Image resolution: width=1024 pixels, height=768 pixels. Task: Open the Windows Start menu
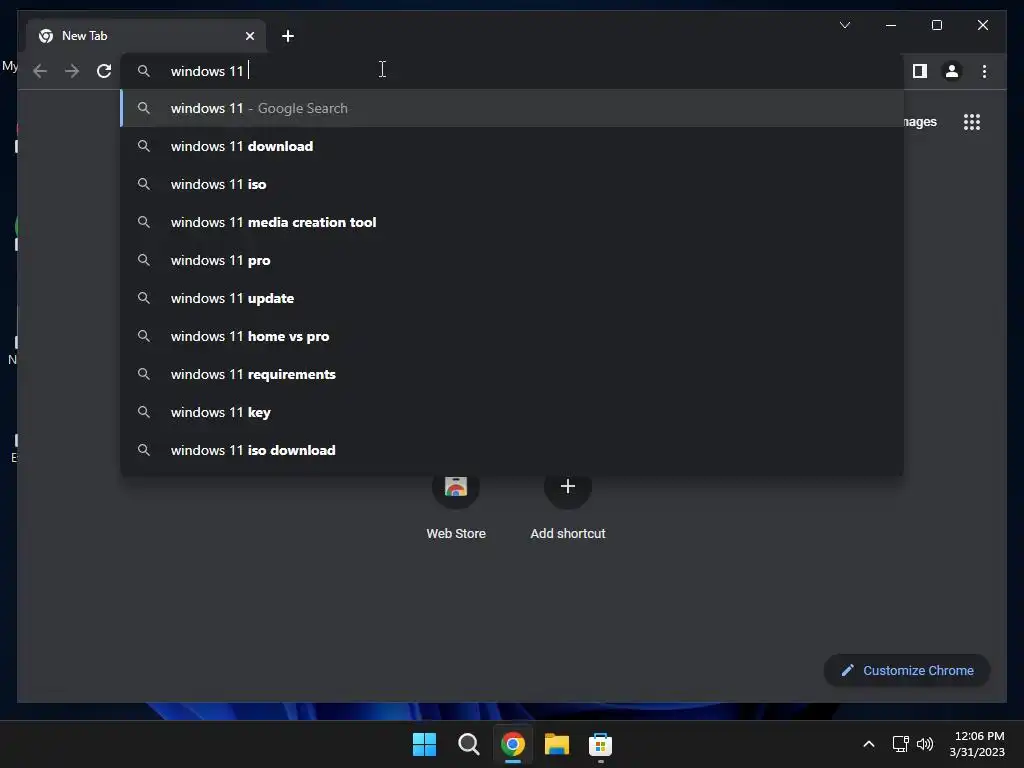[424, 744]
